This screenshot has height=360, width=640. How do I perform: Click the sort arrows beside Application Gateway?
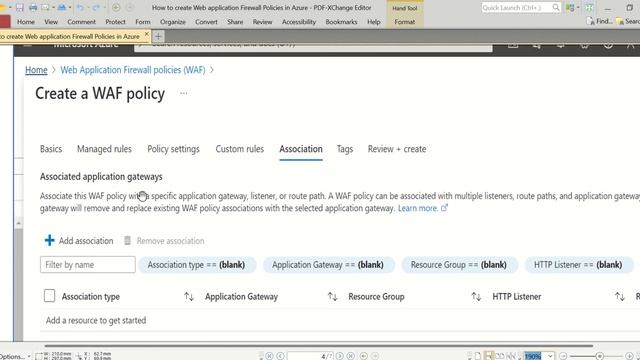(333, 297)
